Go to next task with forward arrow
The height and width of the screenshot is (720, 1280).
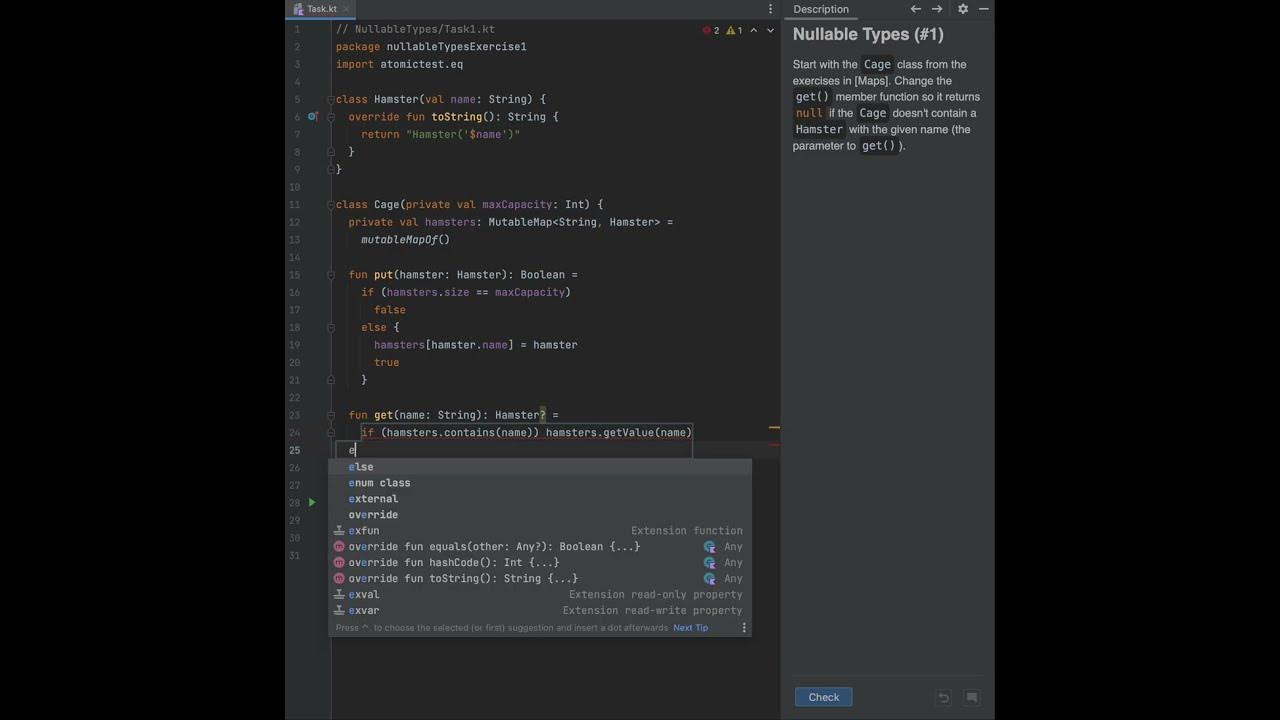pyautogui.click(x=937, y=9)
